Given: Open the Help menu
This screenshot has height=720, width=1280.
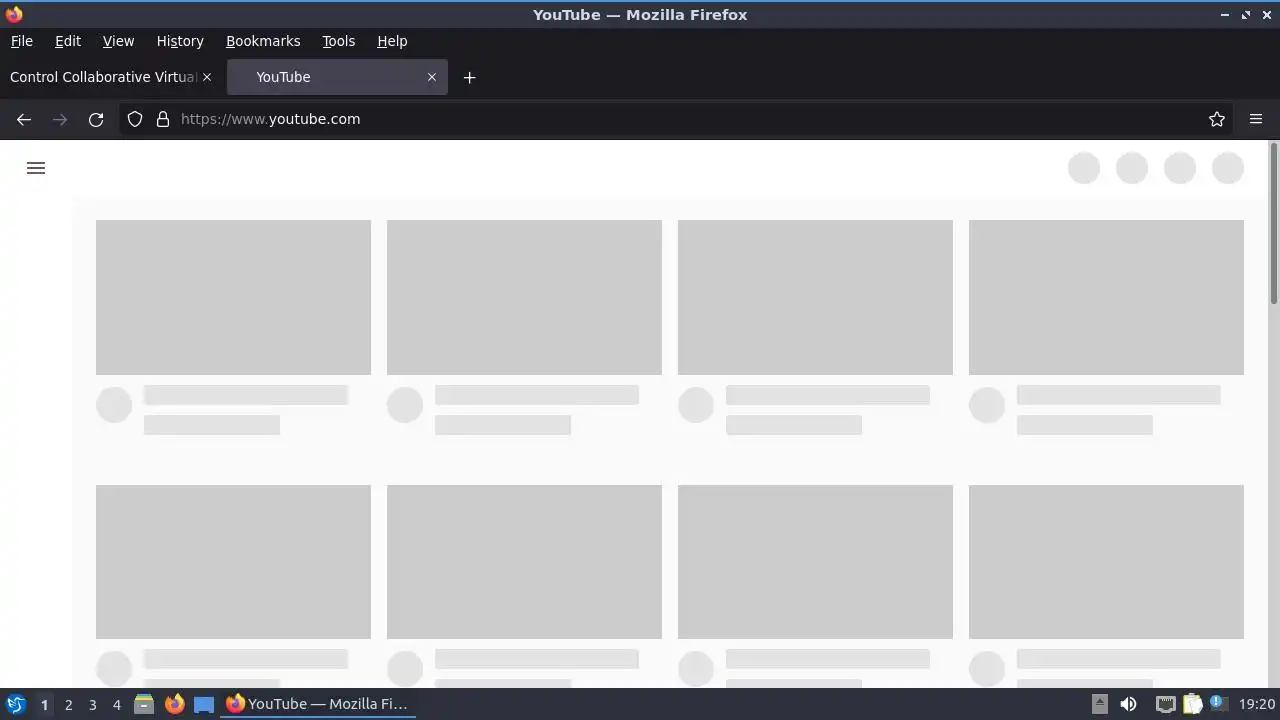Looking at the screenshot, I should click(392, 41).
